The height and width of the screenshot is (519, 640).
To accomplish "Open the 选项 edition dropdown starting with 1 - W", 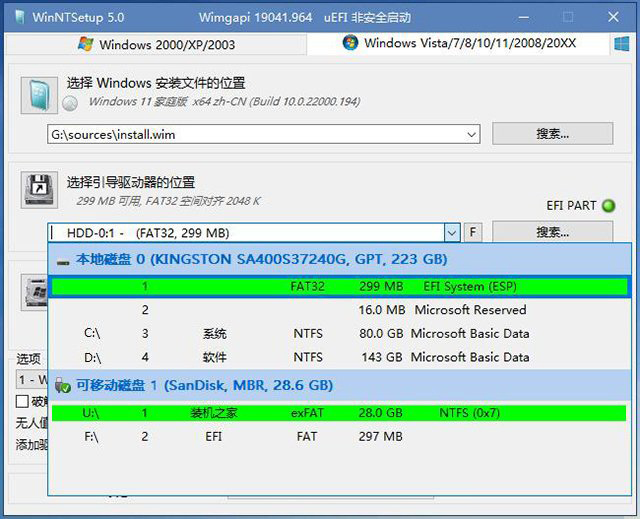I will point(32,379).
